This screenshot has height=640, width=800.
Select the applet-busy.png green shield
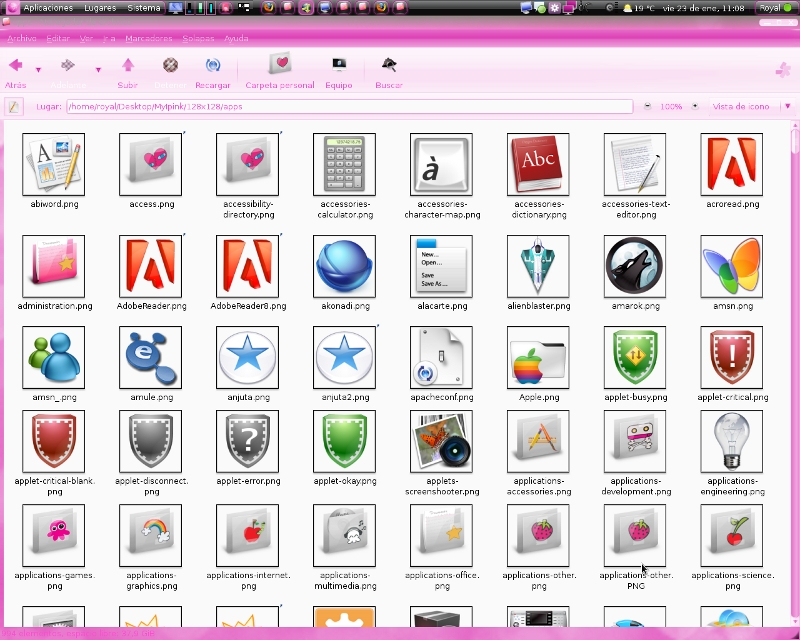pyautogui.click(x=635, y=357)
